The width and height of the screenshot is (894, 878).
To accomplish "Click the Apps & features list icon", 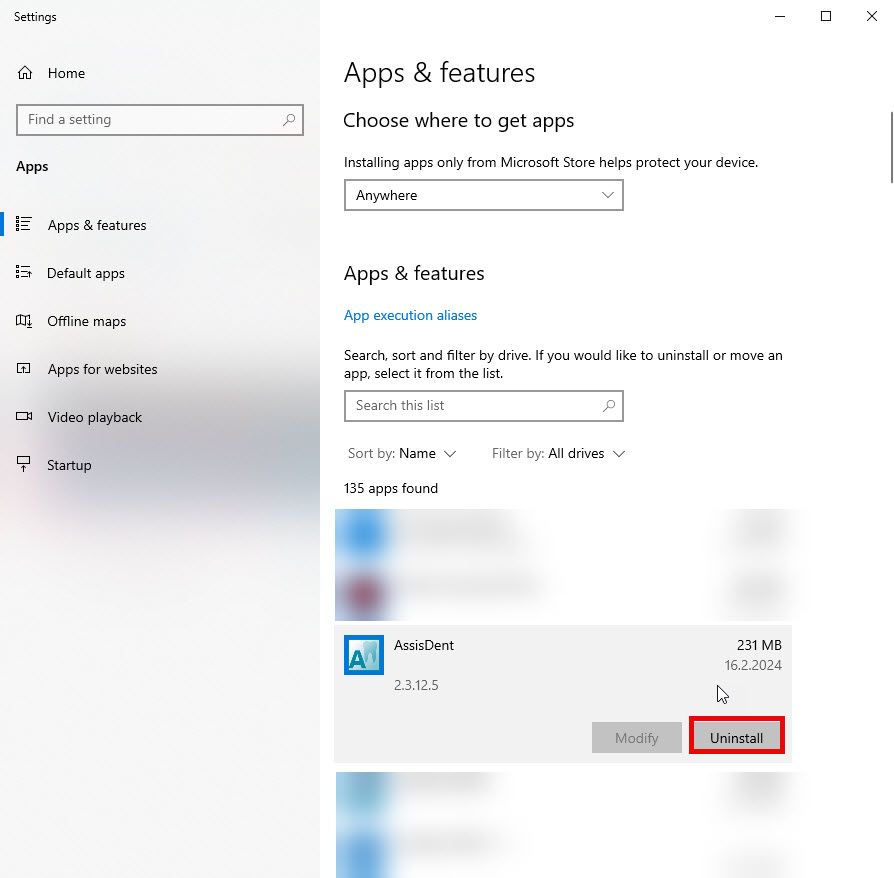I will pos(23,224).
